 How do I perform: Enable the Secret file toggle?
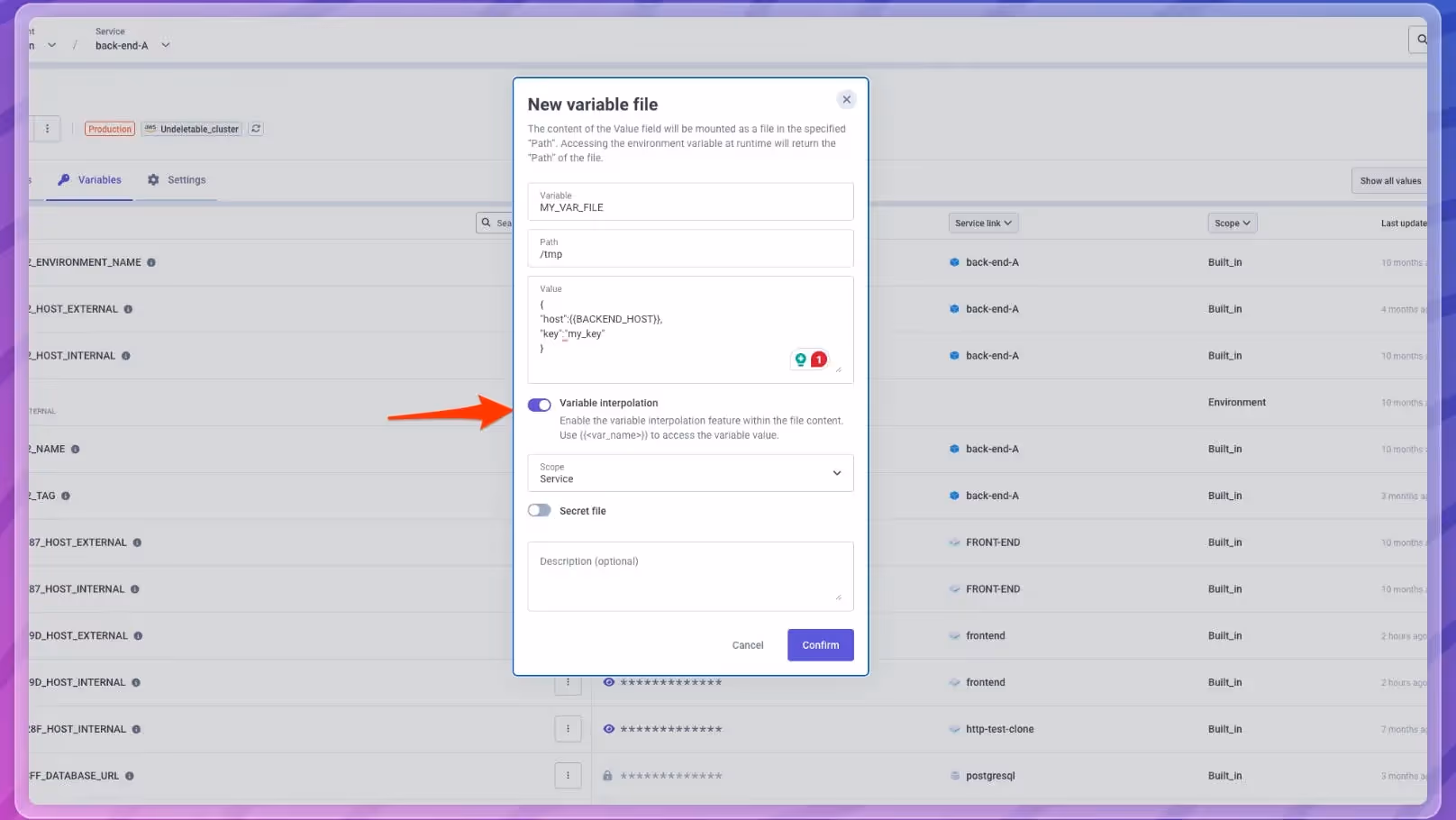[539, 510]
